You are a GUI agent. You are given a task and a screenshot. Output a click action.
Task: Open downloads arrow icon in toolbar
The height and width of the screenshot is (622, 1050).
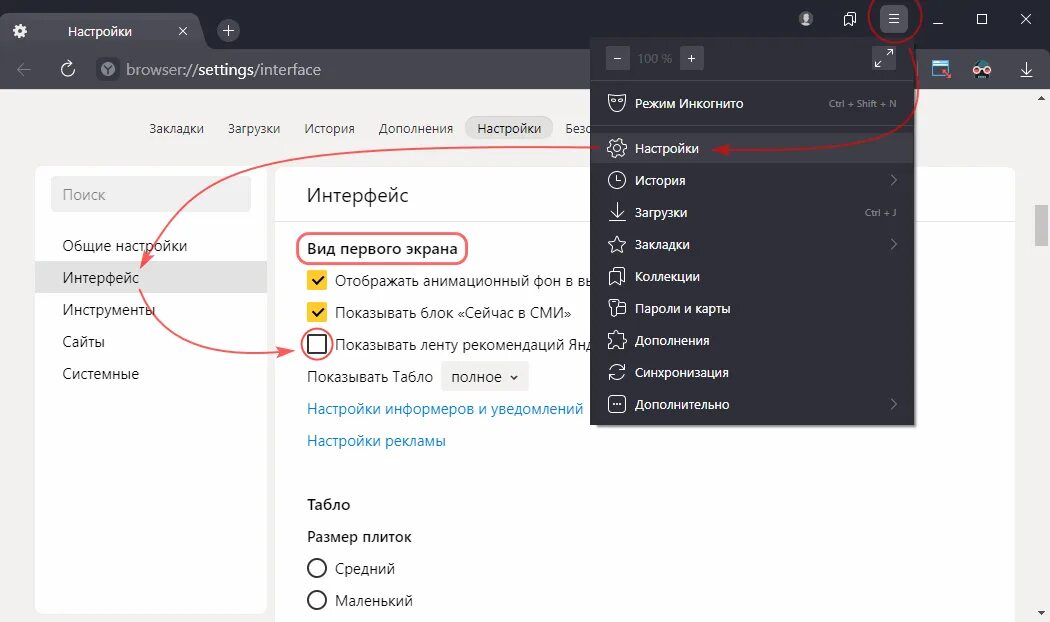(x=1026, y=69)
